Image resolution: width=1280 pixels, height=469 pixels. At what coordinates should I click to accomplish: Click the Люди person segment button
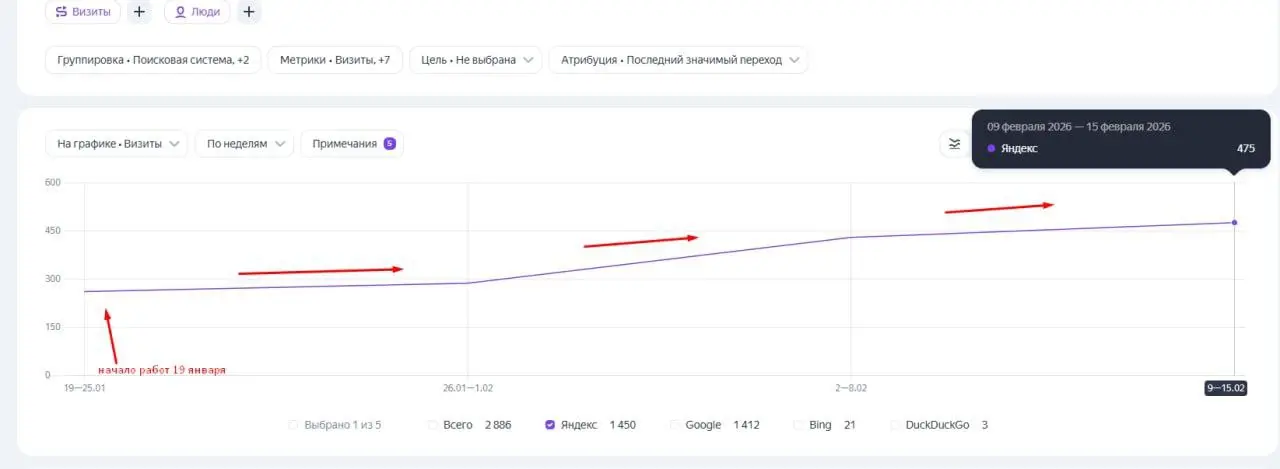197,12
